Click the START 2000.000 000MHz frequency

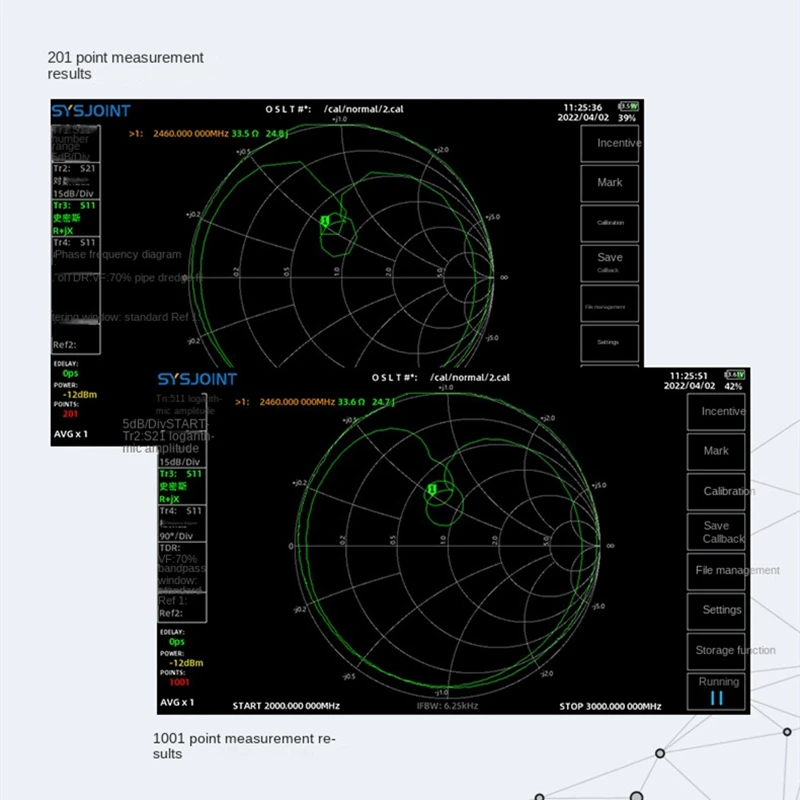coord(286,706)
